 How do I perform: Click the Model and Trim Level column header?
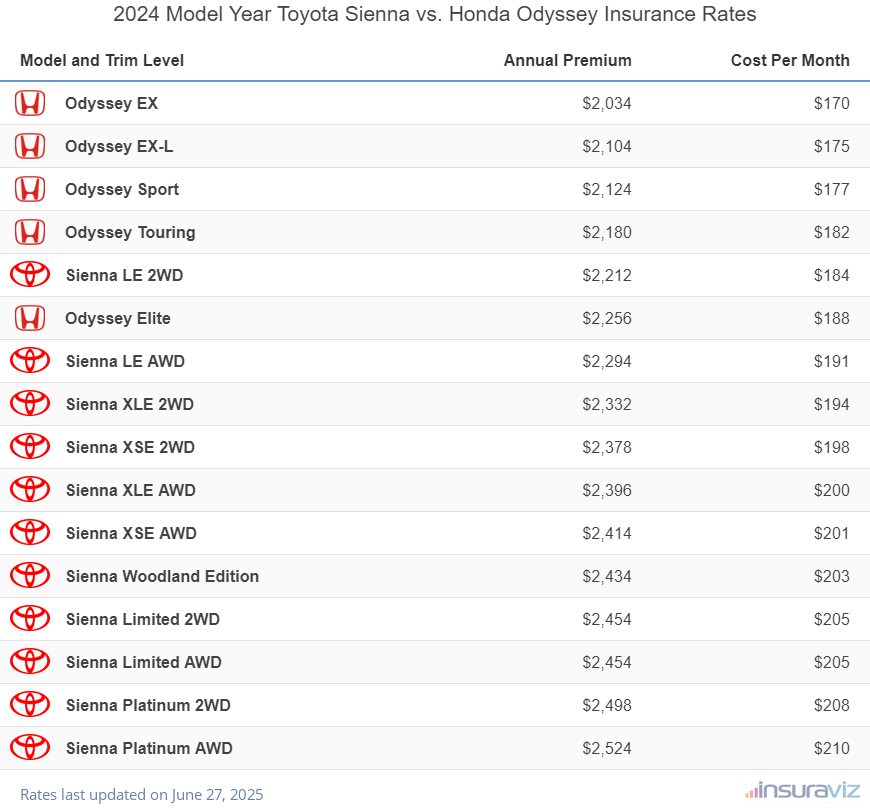[x=102, y=60]
